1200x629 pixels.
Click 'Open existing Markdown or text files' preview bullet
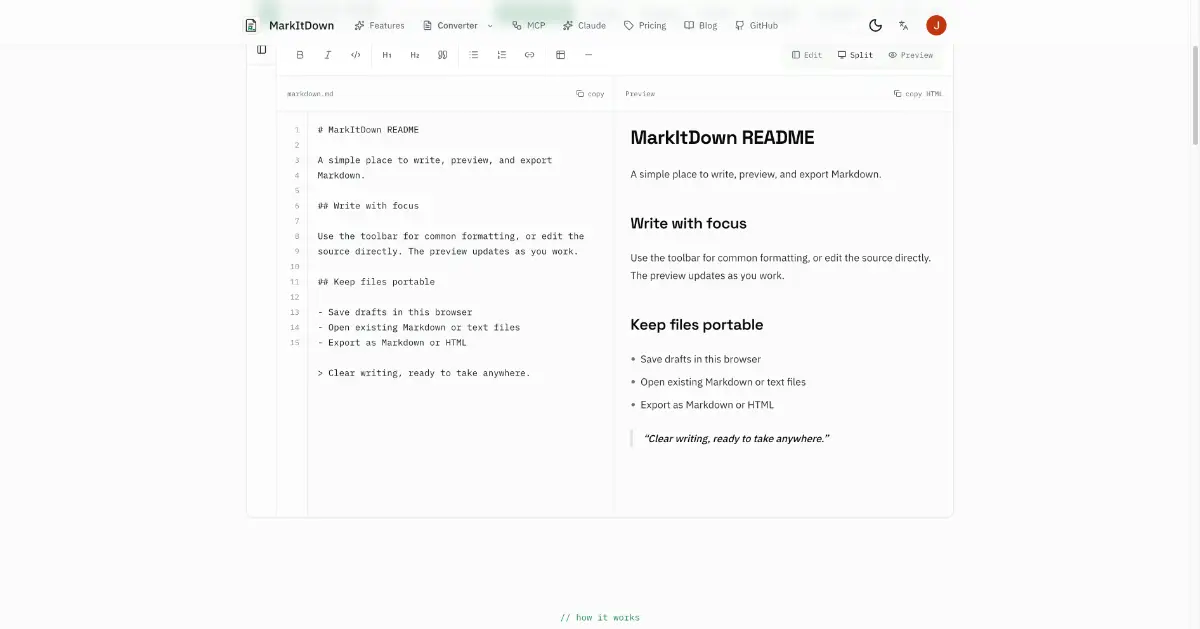723,382
